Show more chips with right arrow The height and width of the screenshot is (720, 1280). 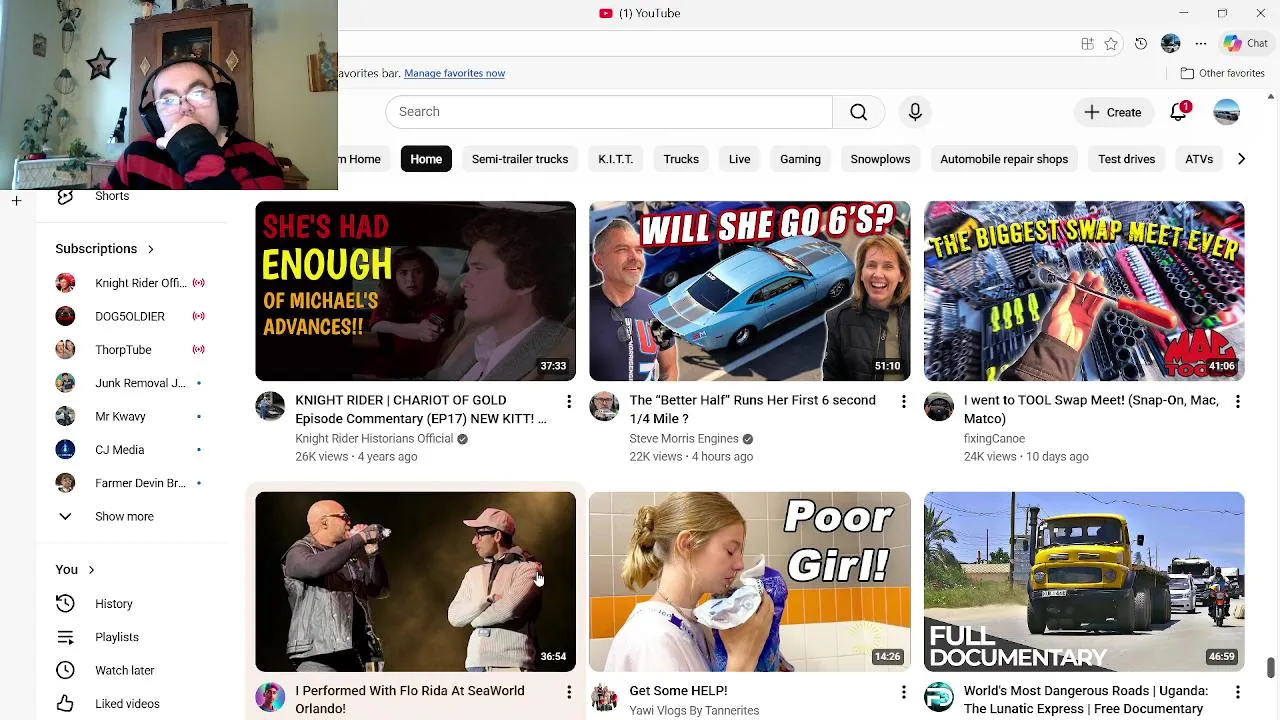(1241, 159)
